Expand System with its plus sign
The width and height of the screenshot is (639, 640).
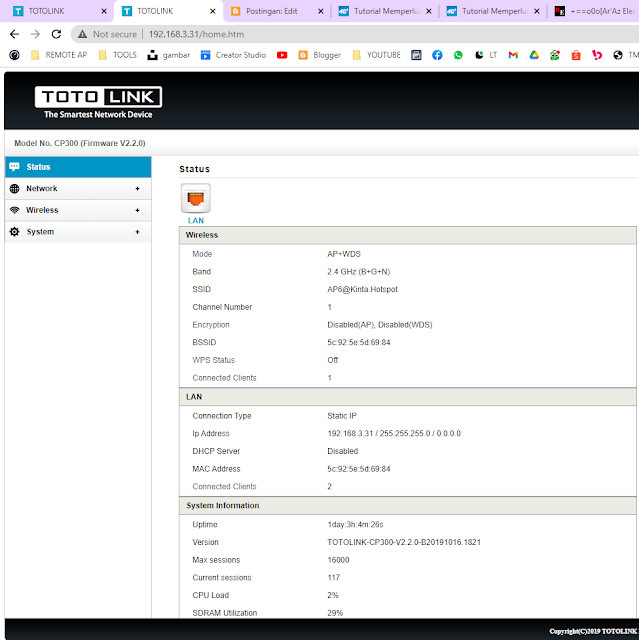coord(138,232)
